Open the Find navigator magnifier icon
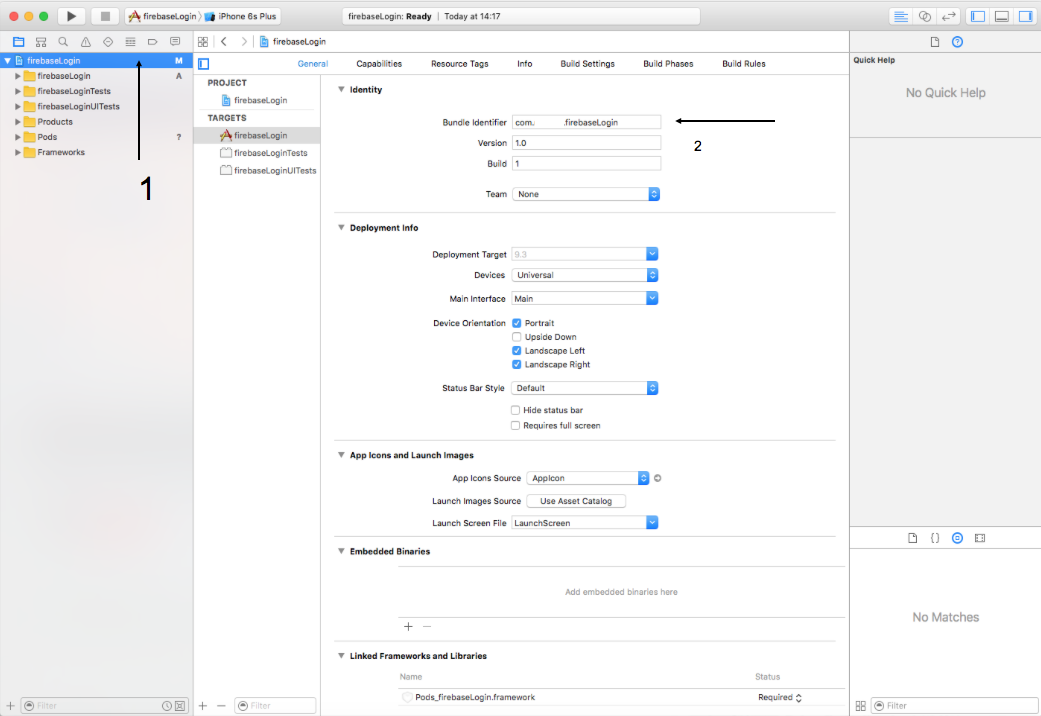The width and height of the screenshot is (1041, 716). click(63, 42)
